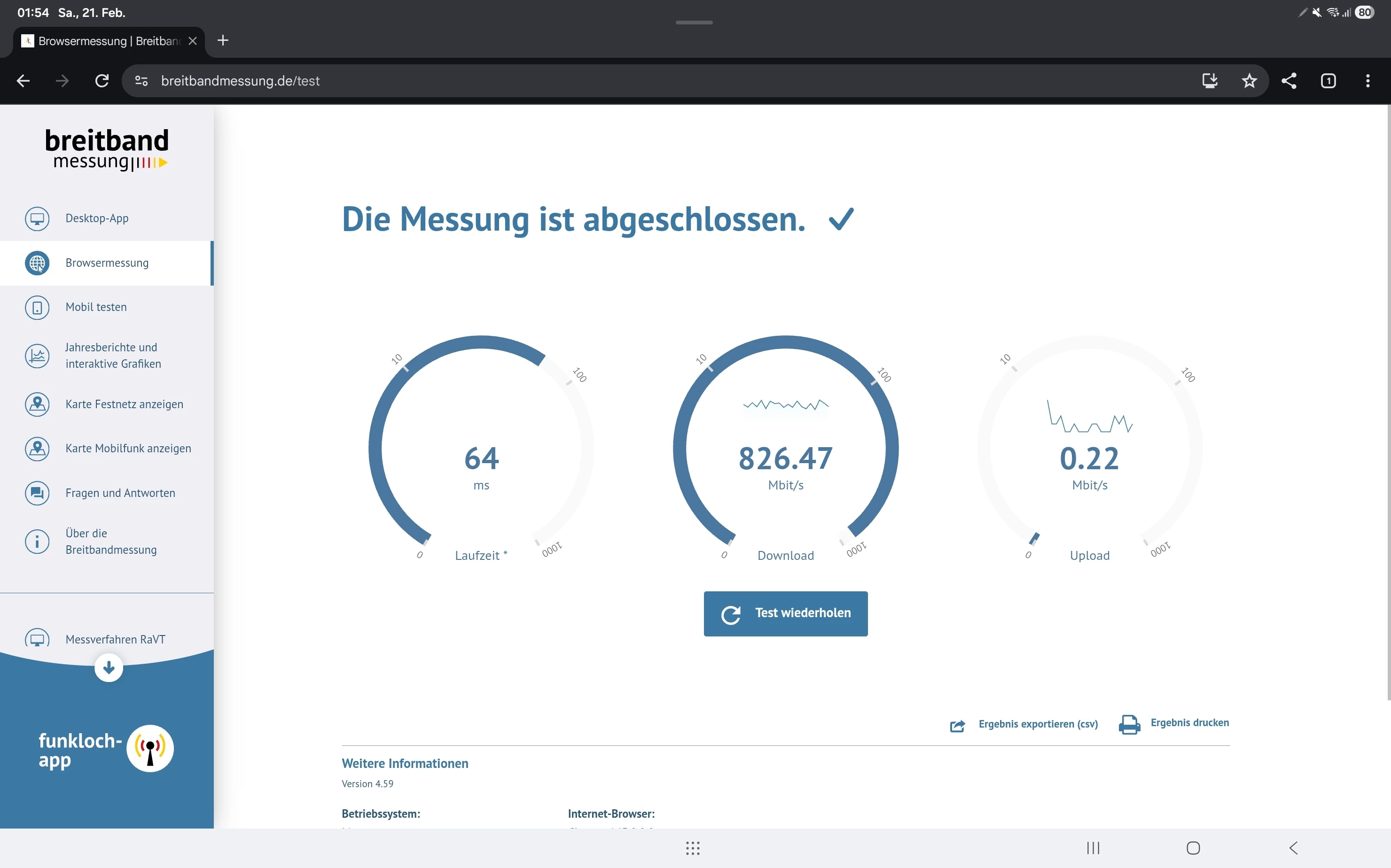
Task: Bookmark page with the star icon
Action: click(x=1249, y=81)
